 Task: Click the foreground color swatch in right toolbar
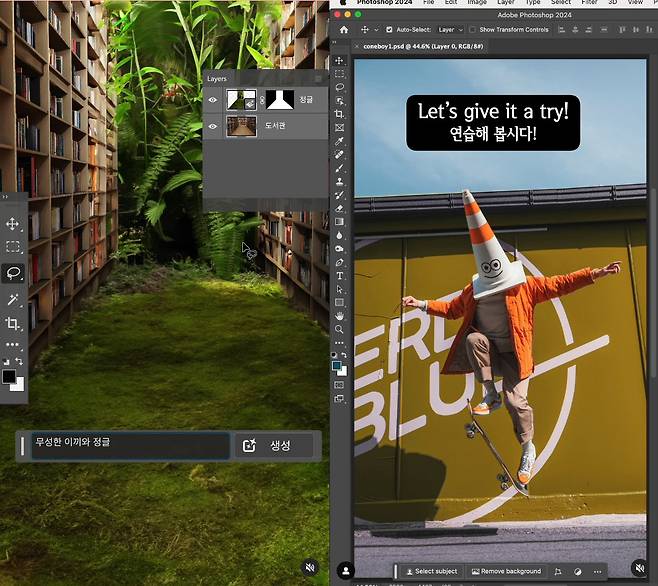coord(338,366)
